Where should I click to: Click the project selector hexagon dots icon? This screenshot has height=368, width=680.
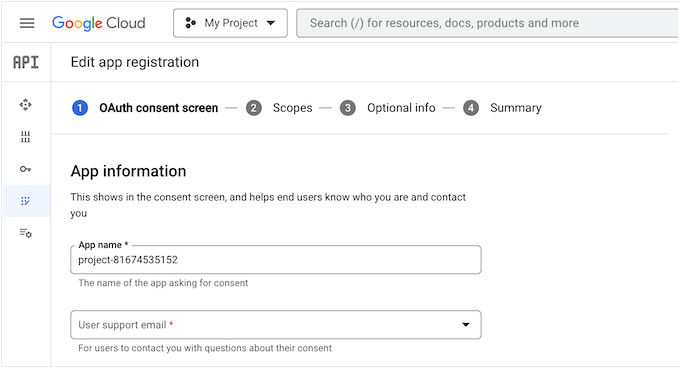click(191, 23)
